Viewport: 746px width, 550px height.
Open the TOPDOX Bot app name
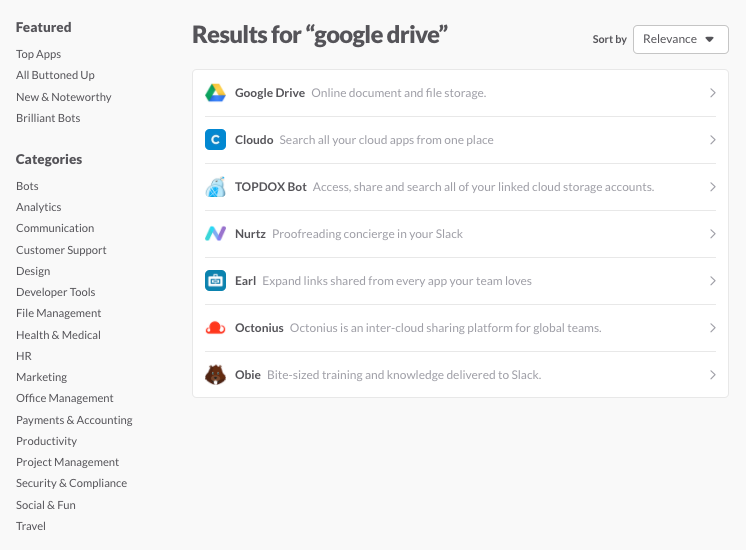point(271,187)
